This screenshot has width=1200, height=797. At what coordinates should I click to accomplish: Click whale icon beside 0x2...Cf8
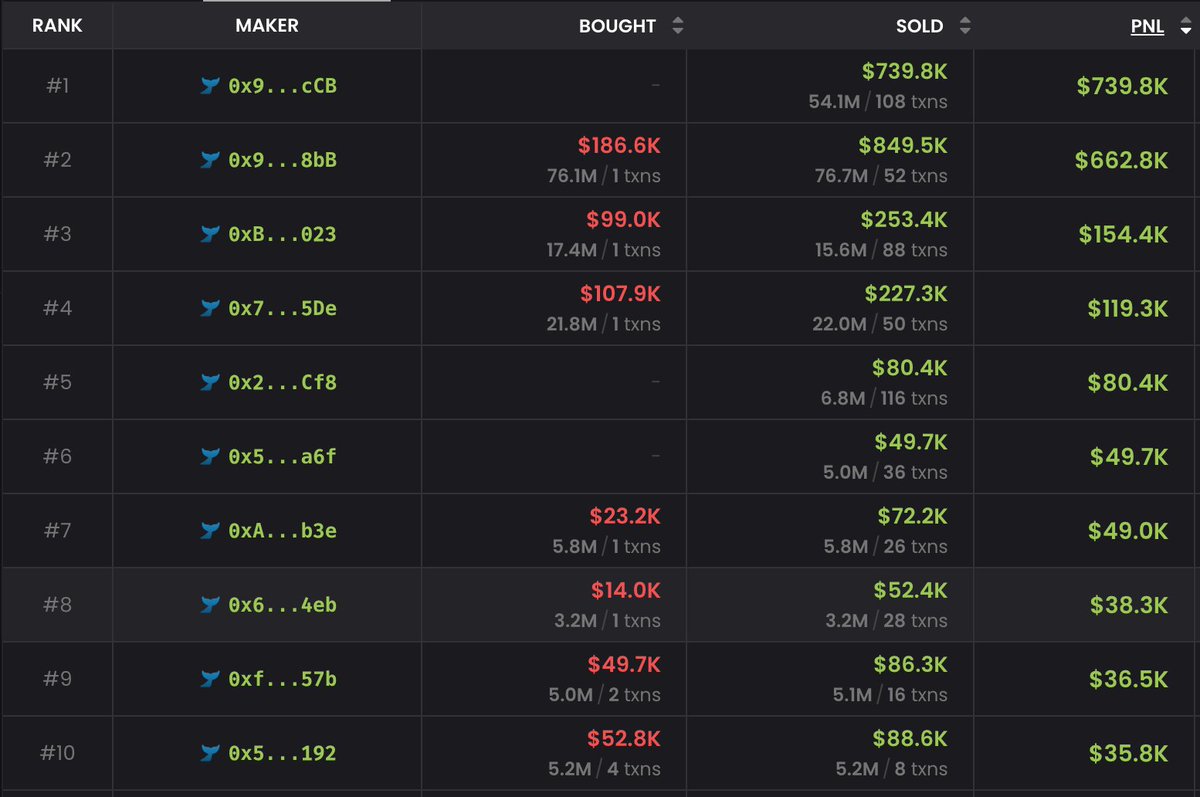click(x=210, y=382)
